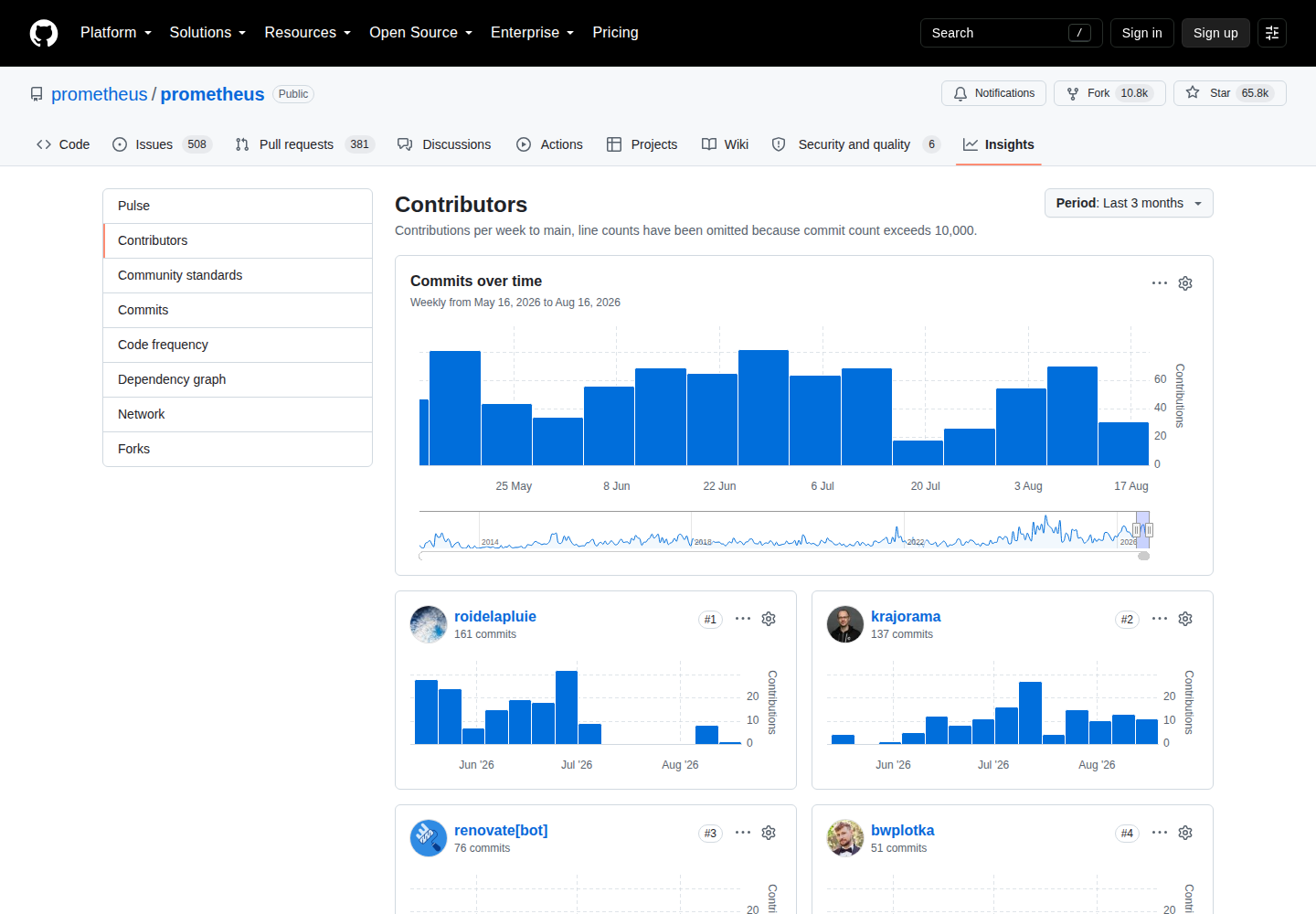Open the krajorama profile link
The width and height of the screenshot is (1316, 914).
point(906,617)
